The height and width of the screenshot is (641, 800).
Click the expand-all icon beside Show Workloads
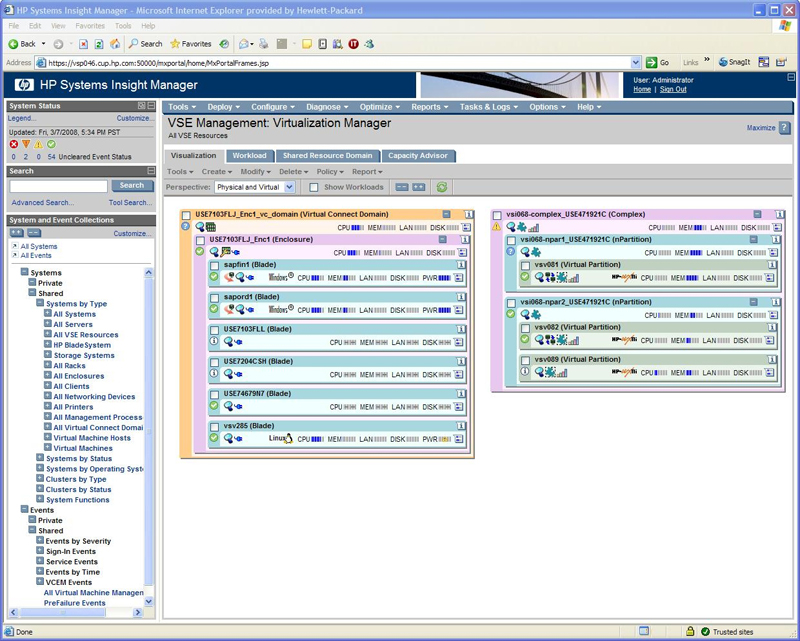(419, 187)
